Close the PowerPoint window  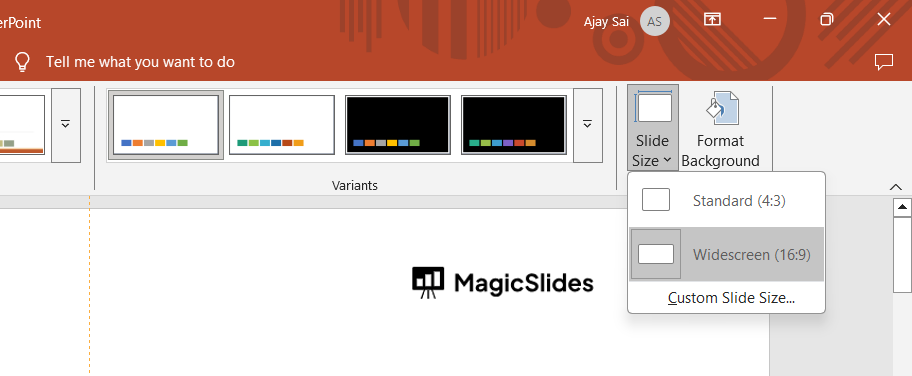(884, 19)
